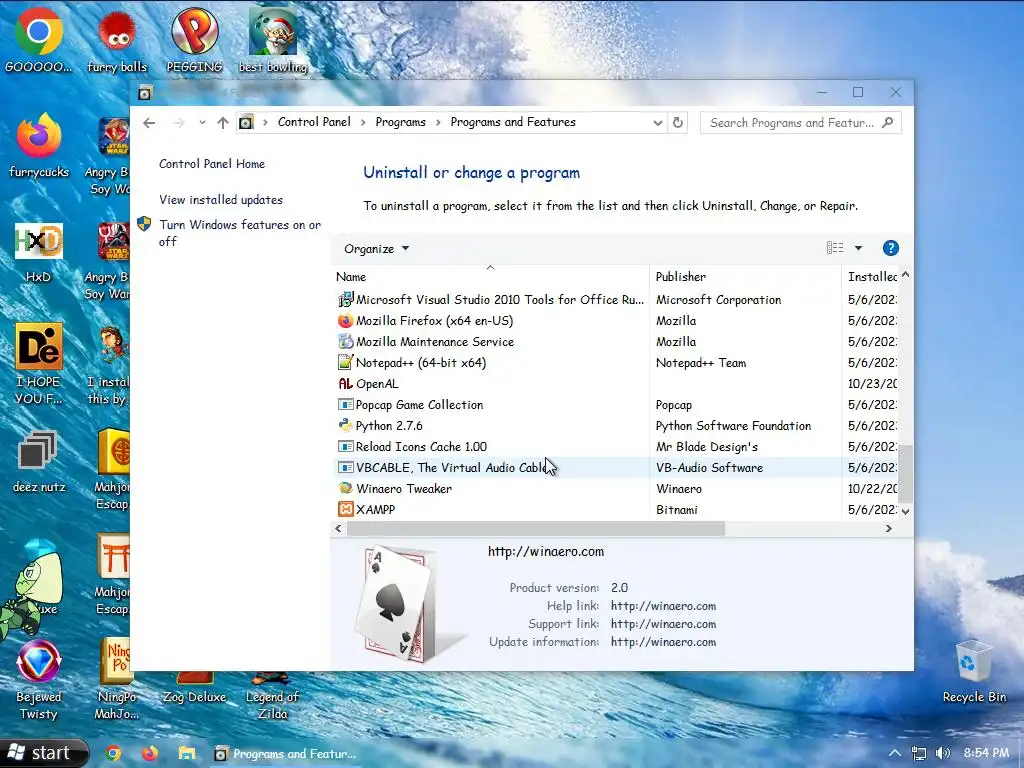Open the recent locations dropdown arrow
1024x768 pixels.
pyautogui.click(x=202, y=122)
